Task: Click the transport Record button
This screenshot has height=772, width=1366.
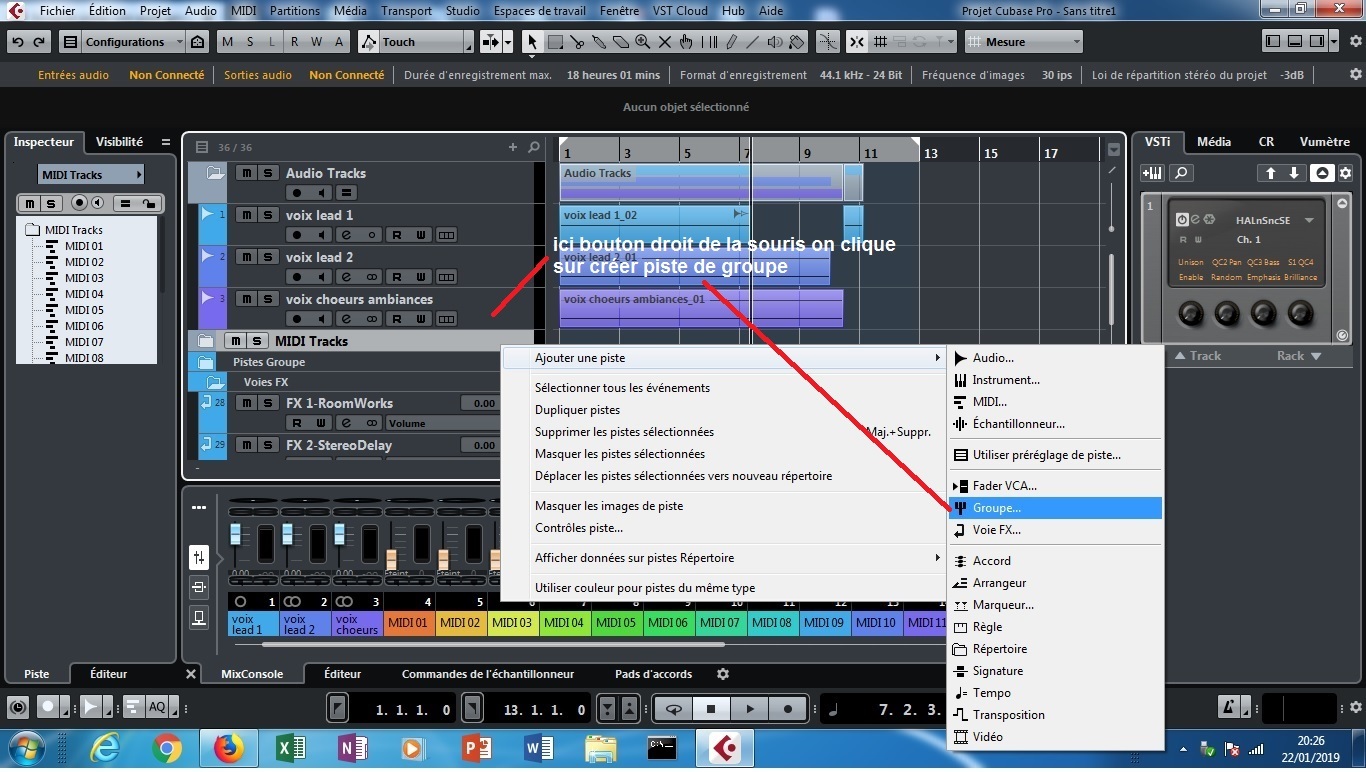Action: coord(787,709)
